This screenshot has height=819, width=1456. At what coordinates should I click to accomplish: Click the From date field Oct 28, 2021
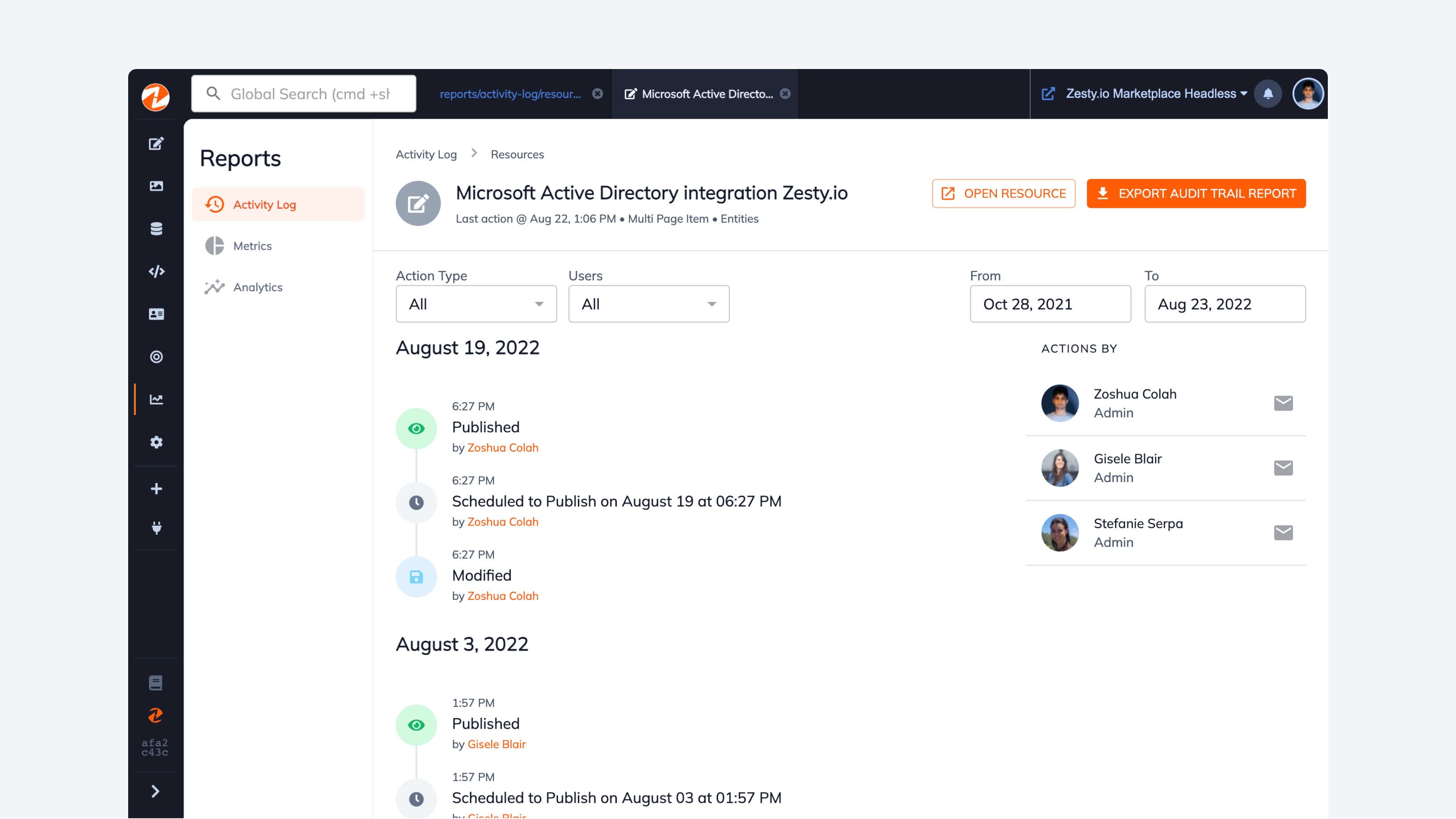pyautogui.click(x=1050, y=304)
